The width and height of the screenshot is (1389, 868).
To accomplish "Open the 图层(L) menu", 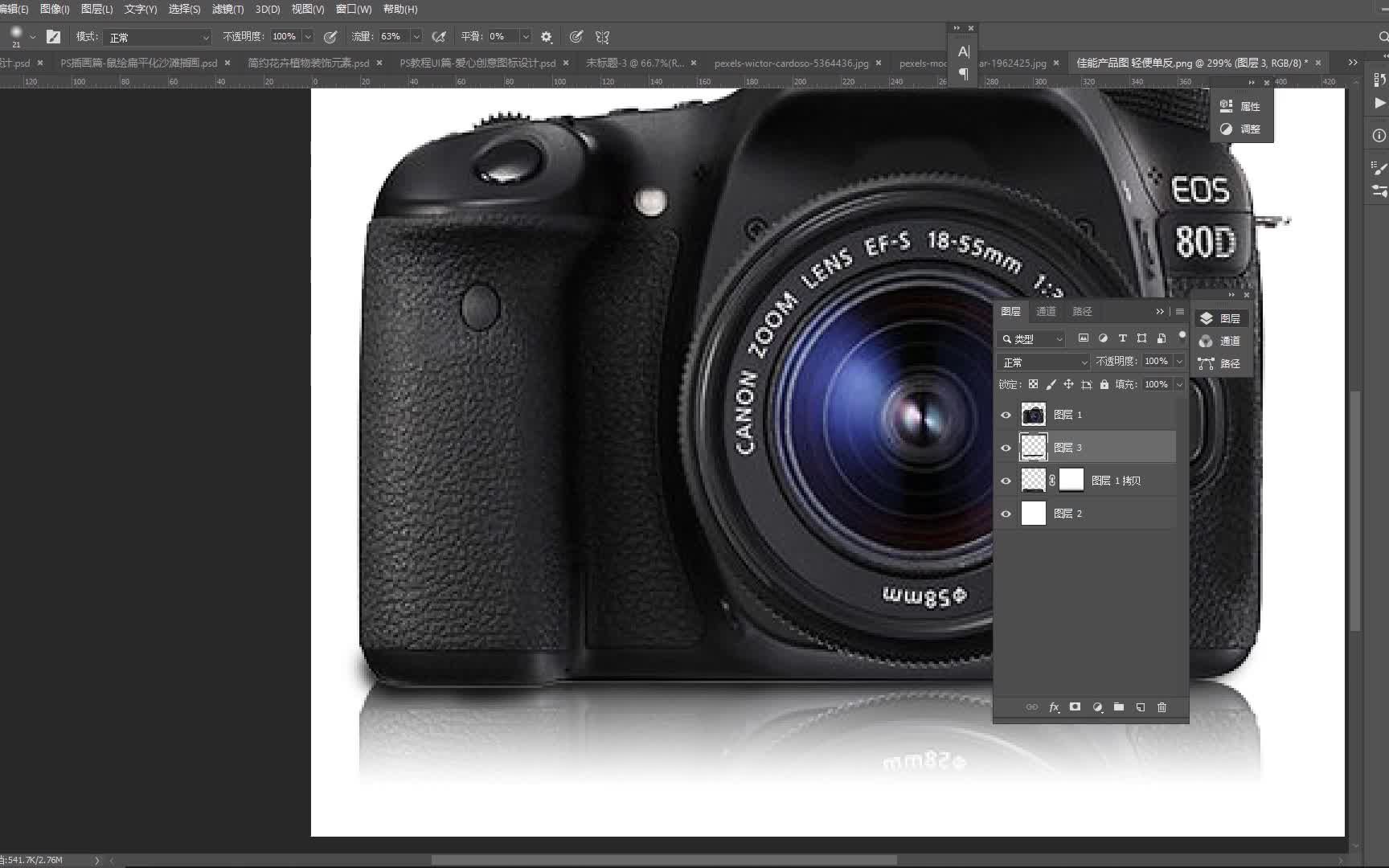I will (x=97, y=9).
